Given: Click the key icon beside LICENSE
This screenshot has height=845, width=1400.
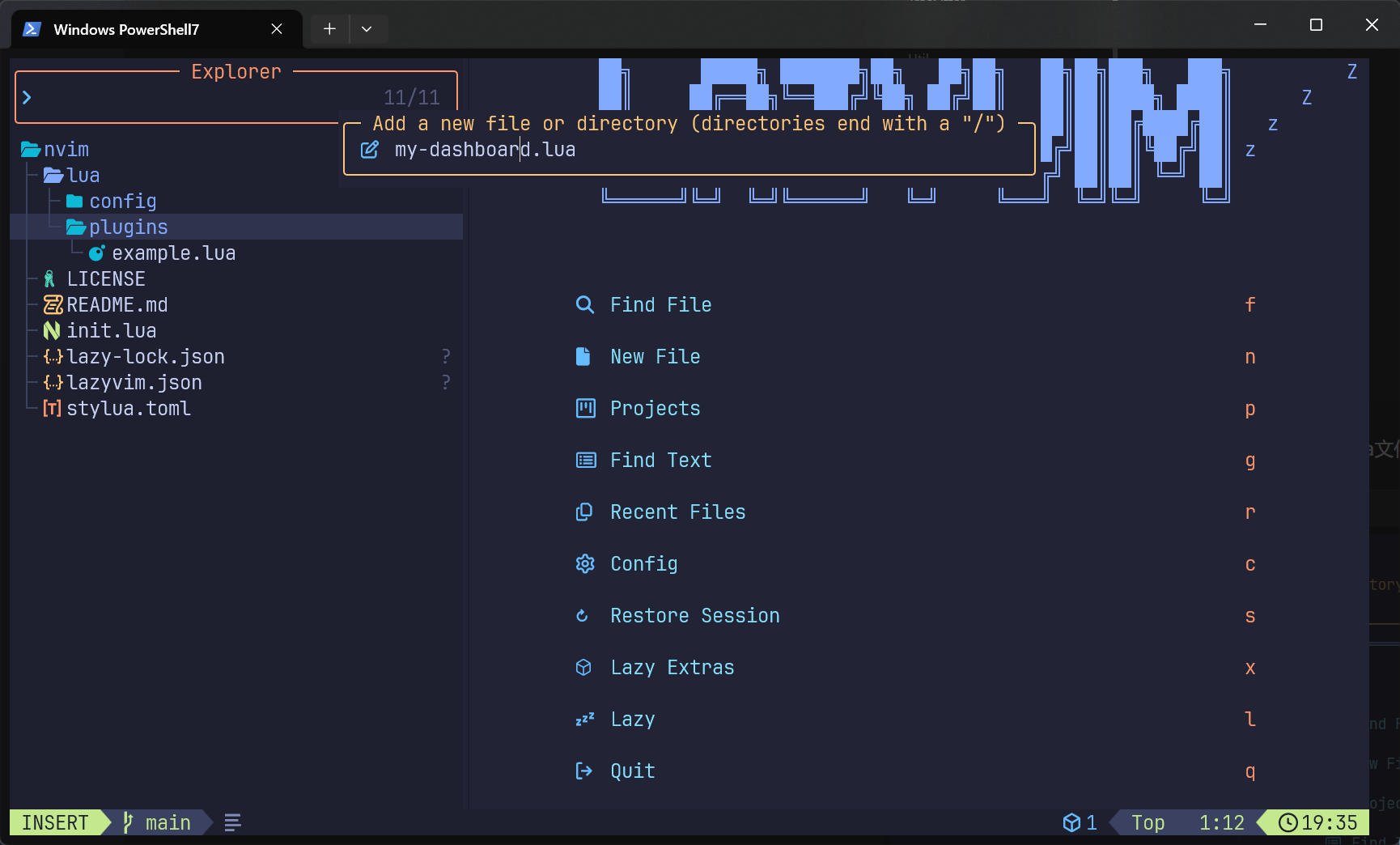Looking at the screenshot, I should [x=49, y=279].
